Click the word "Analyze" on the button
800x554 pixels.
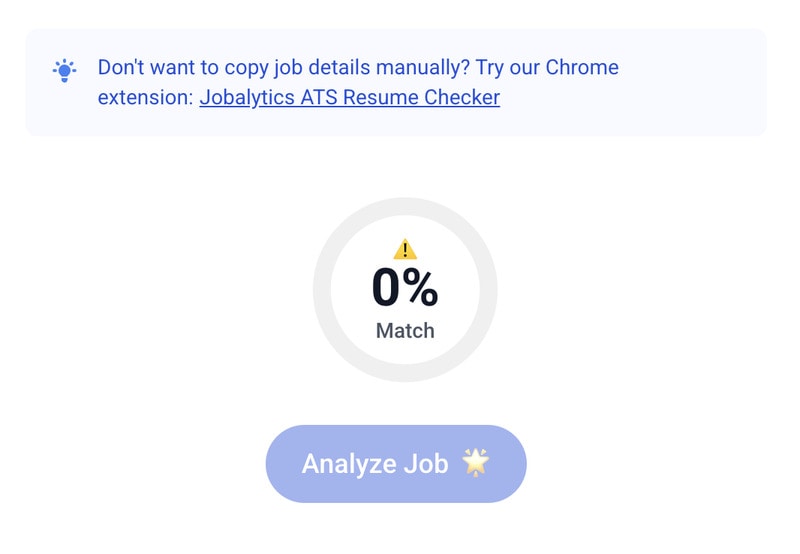click(347, 464)
